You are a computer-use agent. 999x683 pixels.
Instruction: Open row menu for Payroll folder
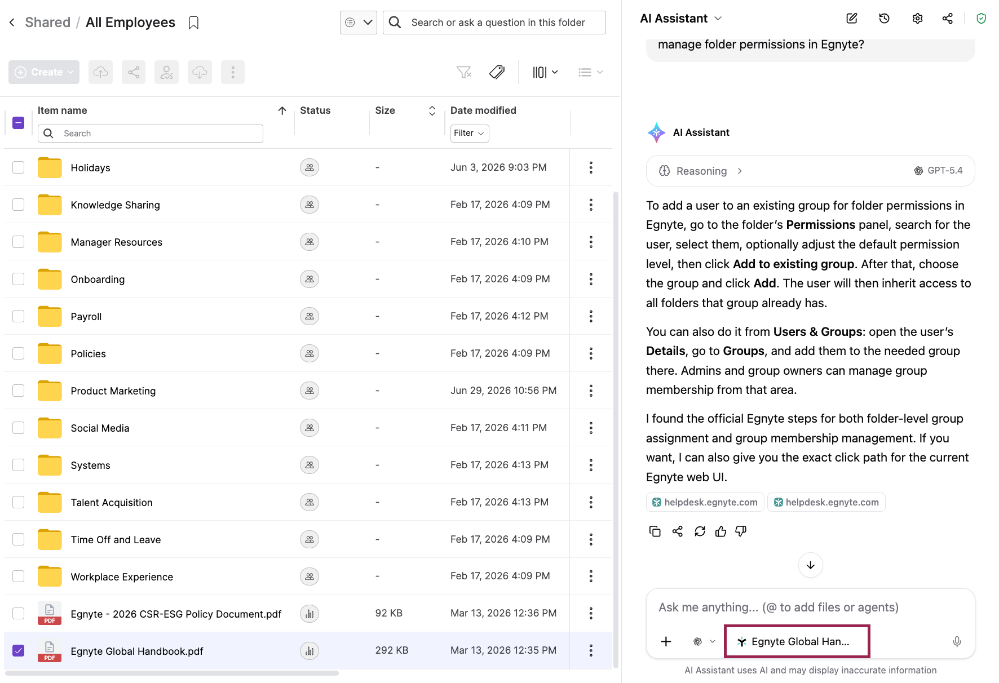pyautogui.click(x=591, y=316)
